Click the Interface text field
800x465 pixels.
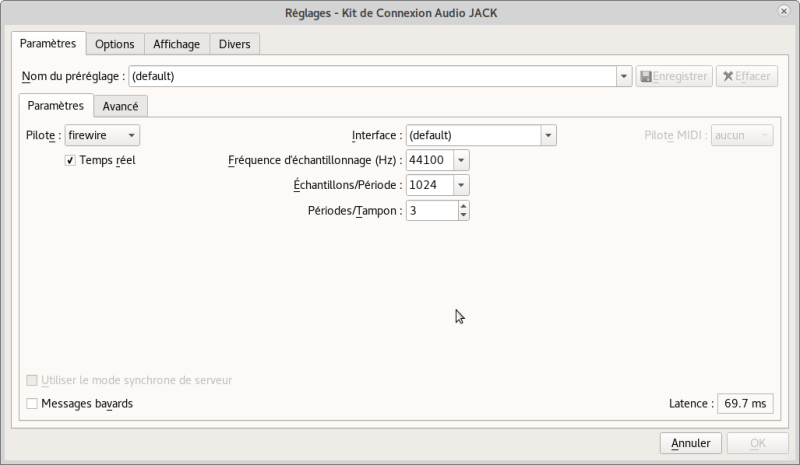click(x=472, y=135)
